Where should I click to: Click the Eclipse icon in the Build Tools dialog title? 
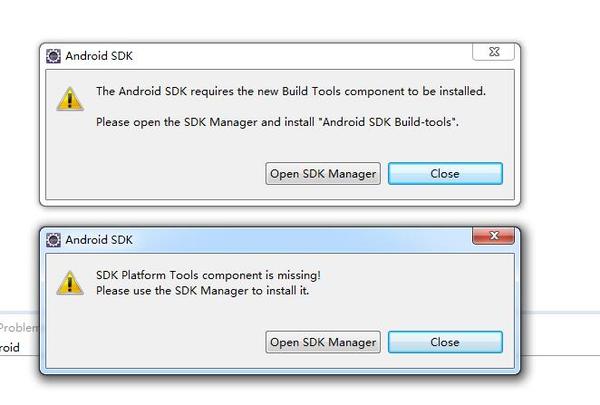(x=53, y=56)
